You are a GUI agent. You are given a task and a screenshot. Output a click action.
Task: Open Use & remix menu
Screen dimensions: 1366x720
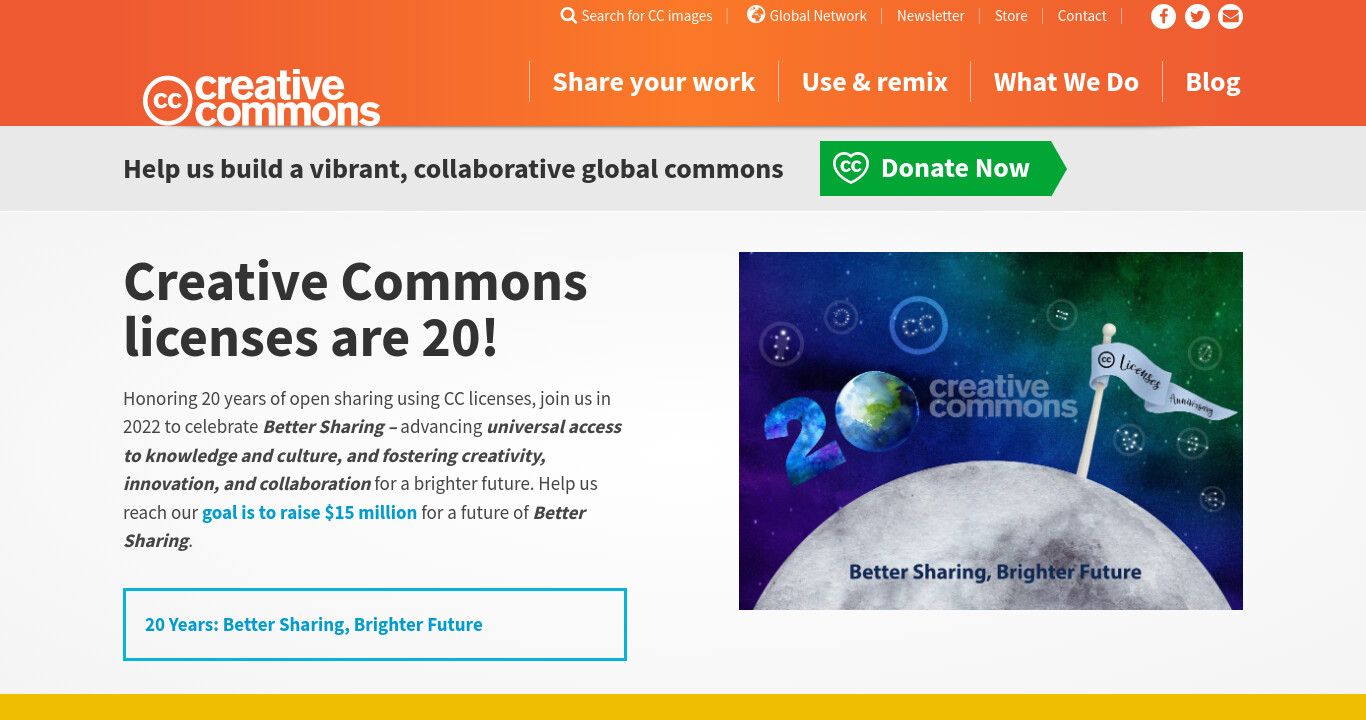coord(875,82)
